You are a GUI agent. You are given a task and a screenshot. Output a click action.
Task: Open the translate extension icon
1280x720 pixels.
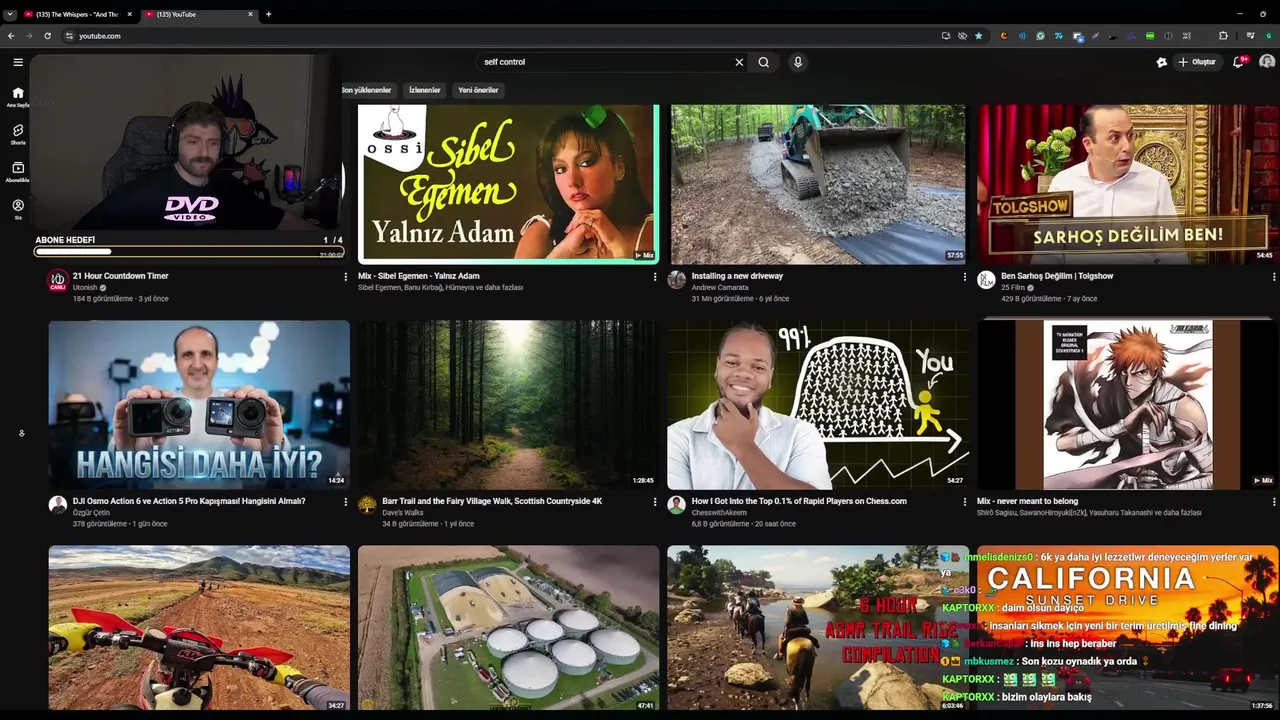click(1078, 36)
